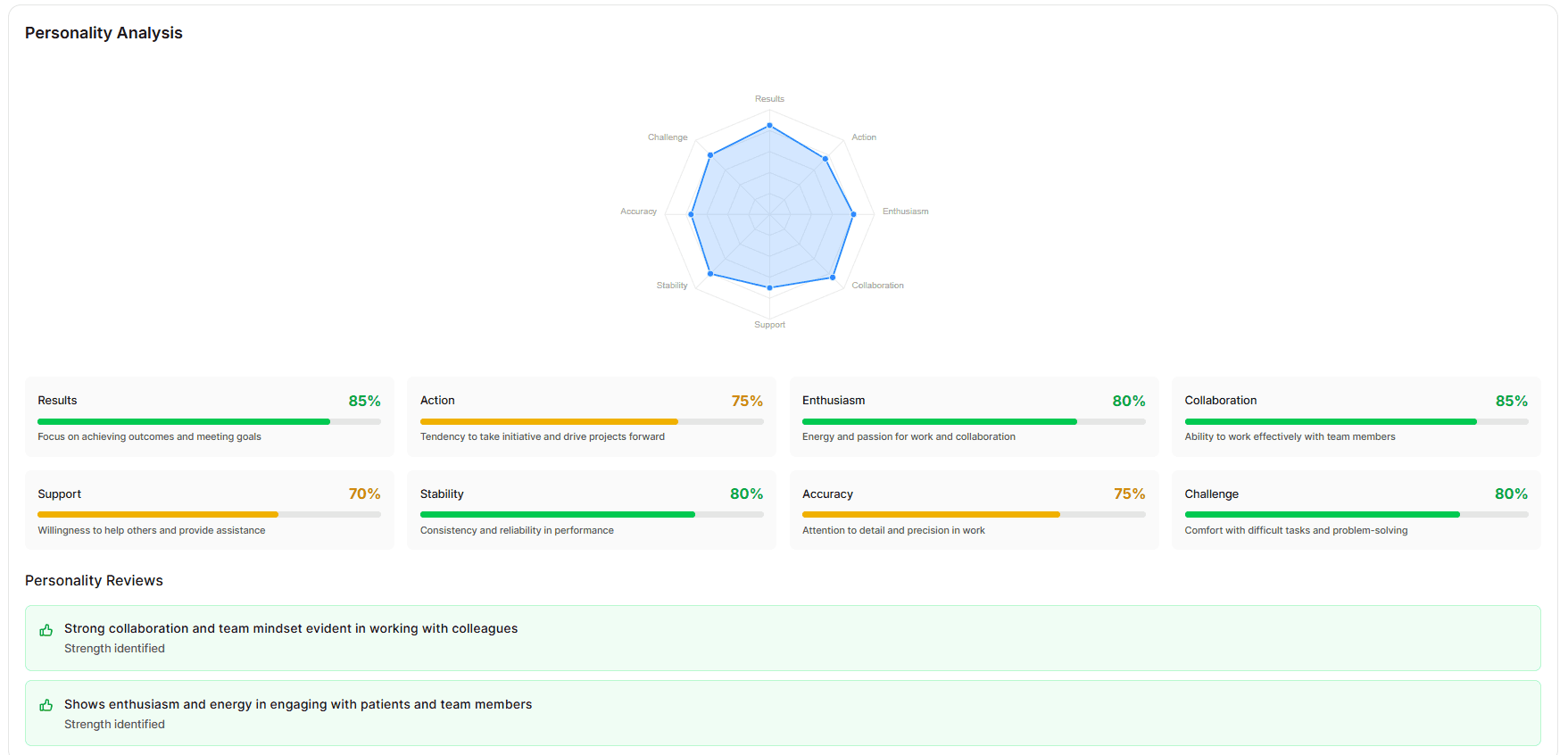
Task: Click the Challenge axis label on radar chart
Action: [x=668, y=137]
